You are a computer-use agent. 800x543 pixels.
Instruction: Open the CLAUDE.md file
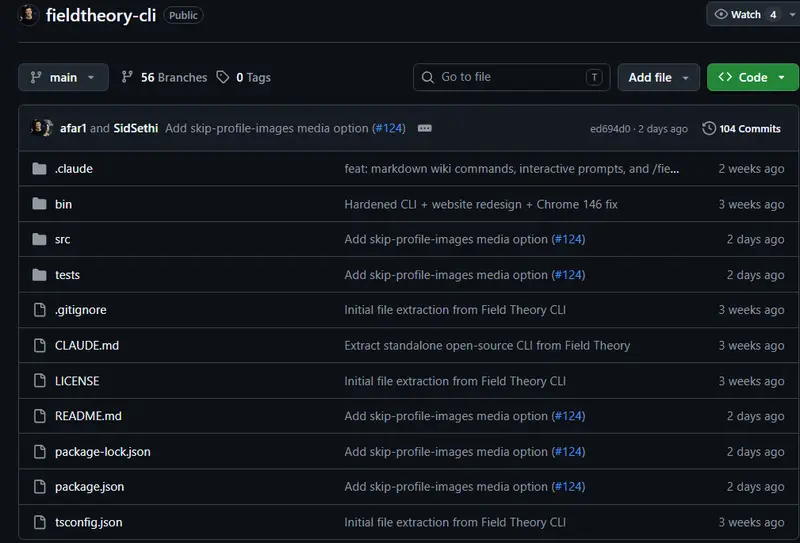click(x=87, y=345)
